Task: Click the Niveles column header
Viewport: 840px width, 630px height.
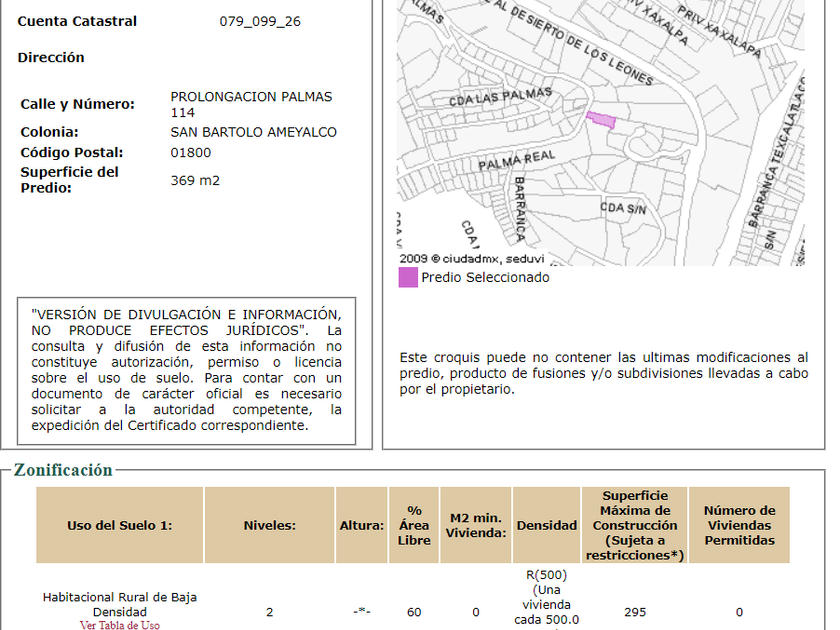Action: pyautogui.click(x=269, y=525)
